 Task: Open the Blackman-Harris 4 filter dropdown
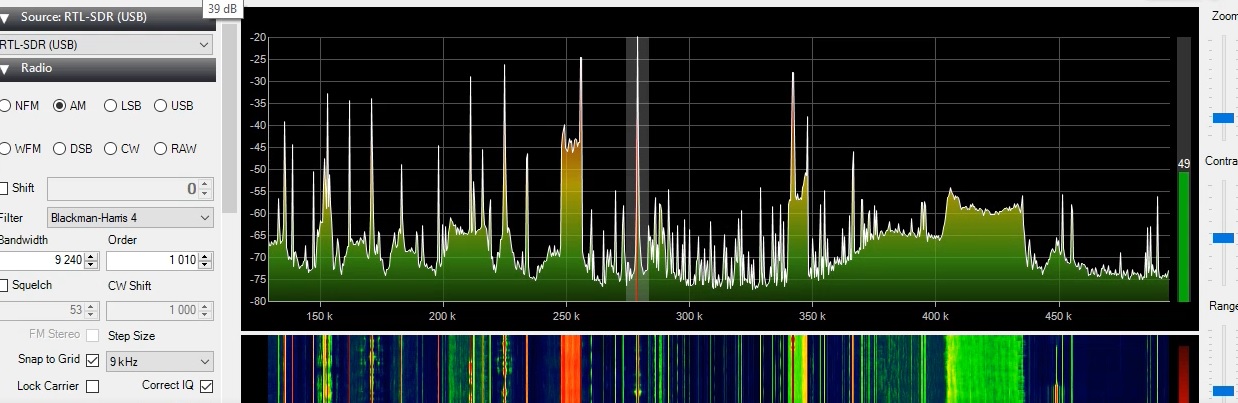pyautogui.click(x=130, y=217)
